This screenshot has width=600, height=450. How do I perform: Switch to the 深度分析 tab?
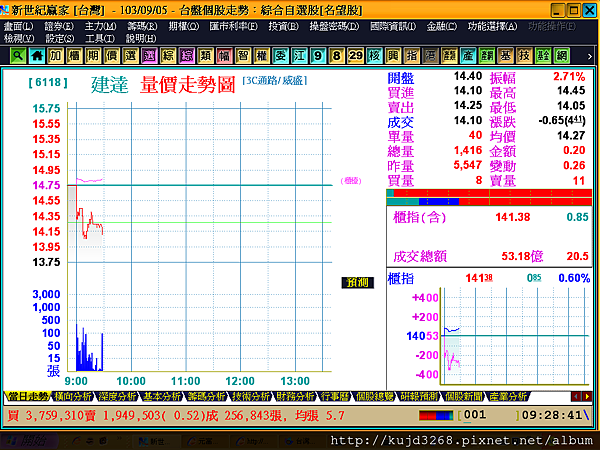pyautogui.click(x=117, y=396)
